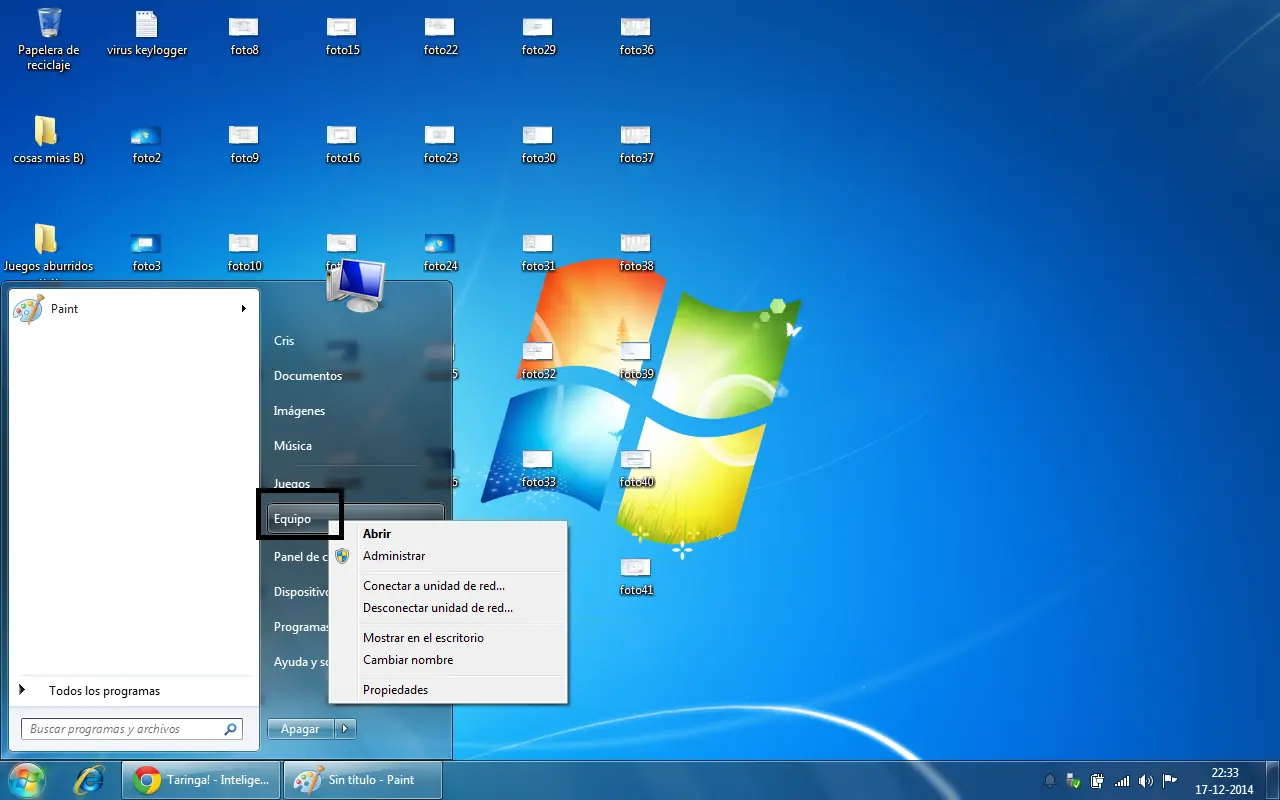Open the Action Center flag icon

(1168, 781)
